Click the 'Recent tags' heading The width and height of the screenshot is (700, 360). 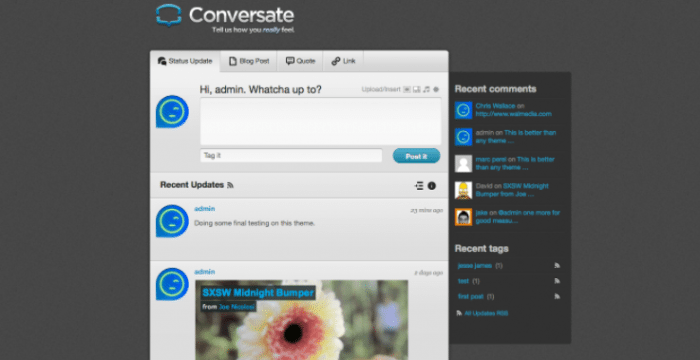tap(481, 248)
